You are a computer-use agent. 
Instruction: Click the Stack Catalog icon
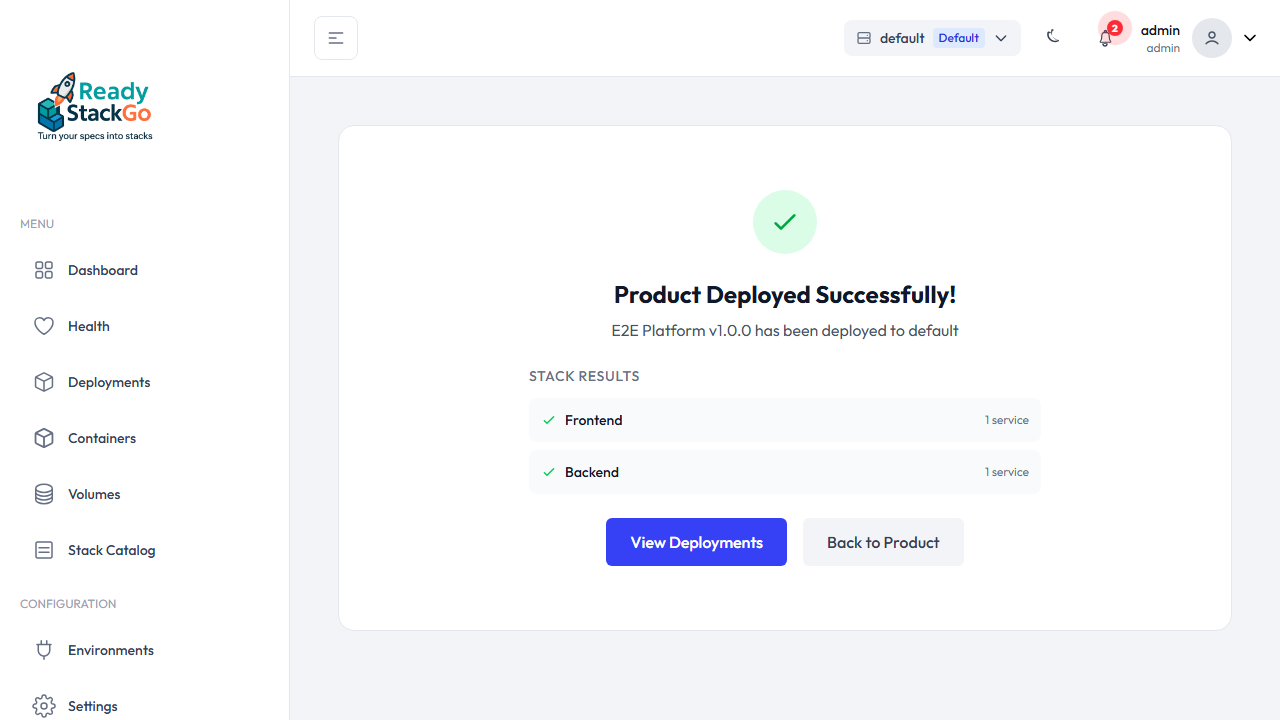[x=43, y=550]
